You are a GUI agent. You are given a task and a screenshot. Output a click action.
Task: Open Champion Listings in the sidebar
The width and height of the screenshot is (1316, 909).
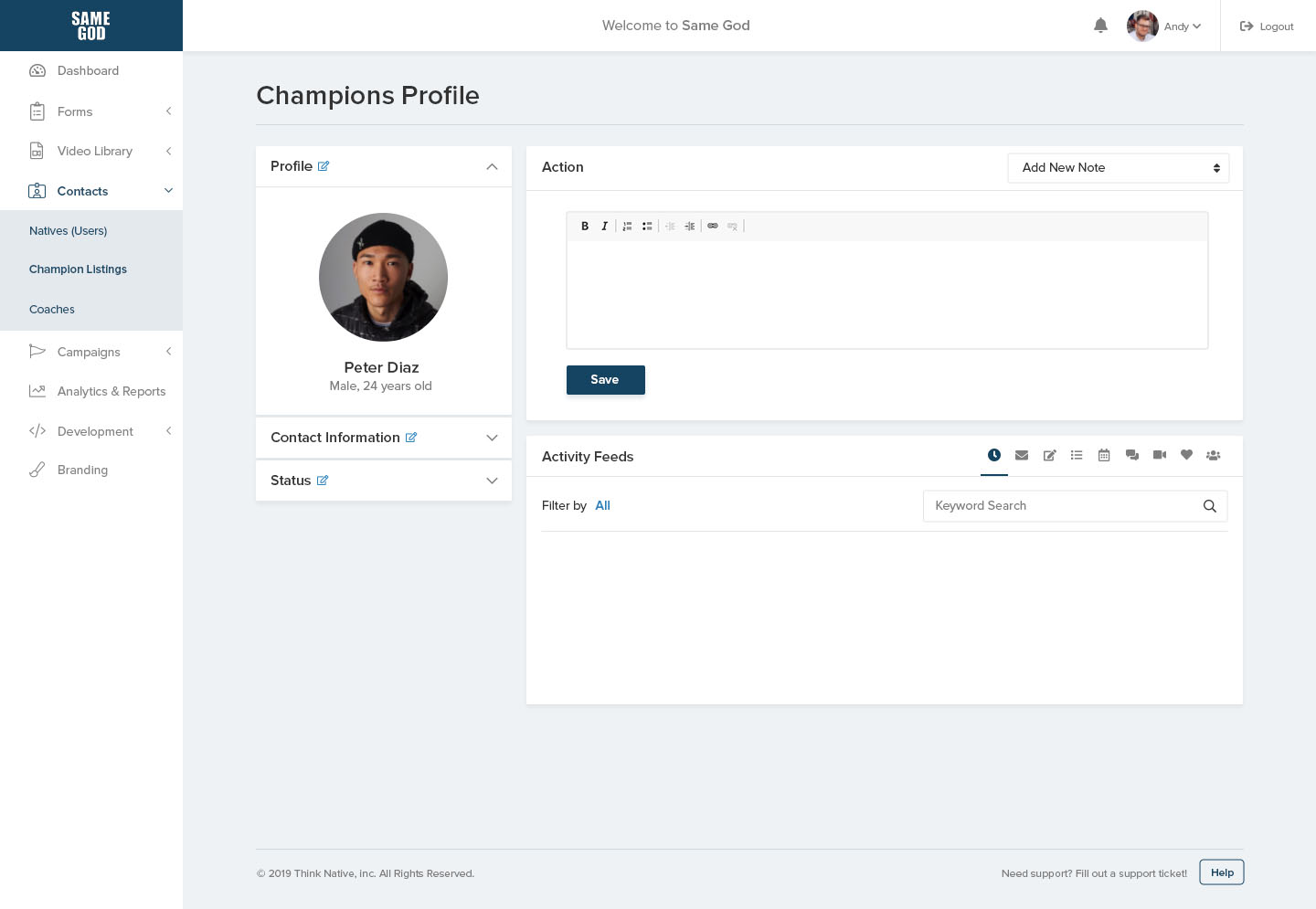[78, 270]
